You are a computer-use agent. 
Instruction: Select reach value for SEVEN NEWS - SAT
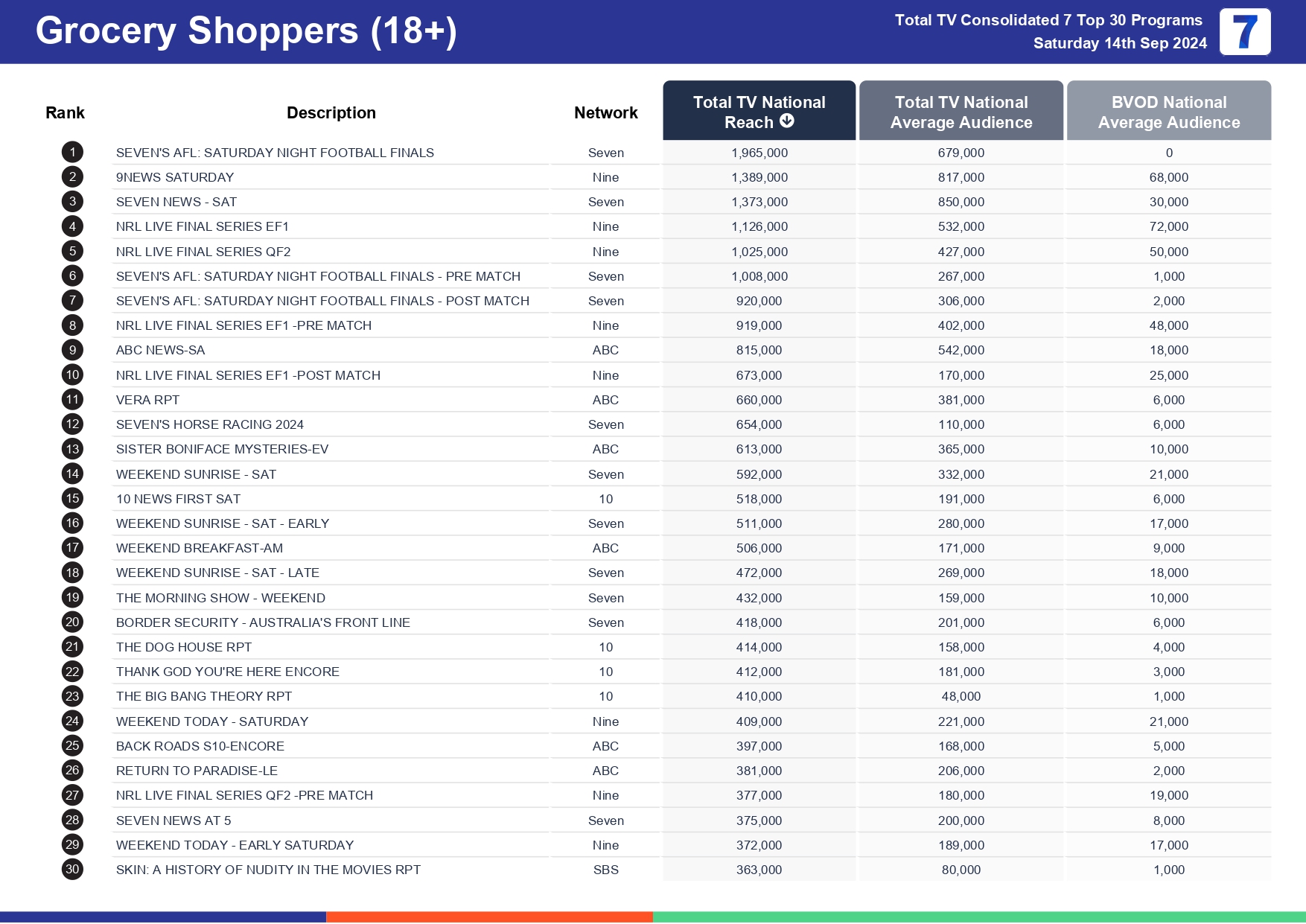pos(759,202)
